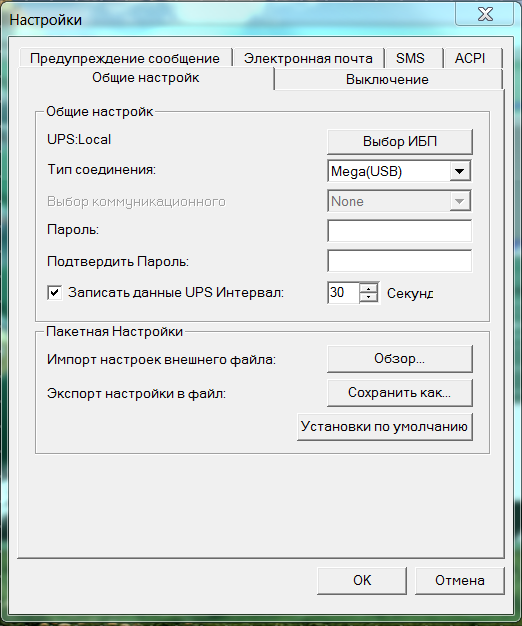
Task: Switch to the Выключение tab
Action: pyautogui.click(x=388, y=79)
